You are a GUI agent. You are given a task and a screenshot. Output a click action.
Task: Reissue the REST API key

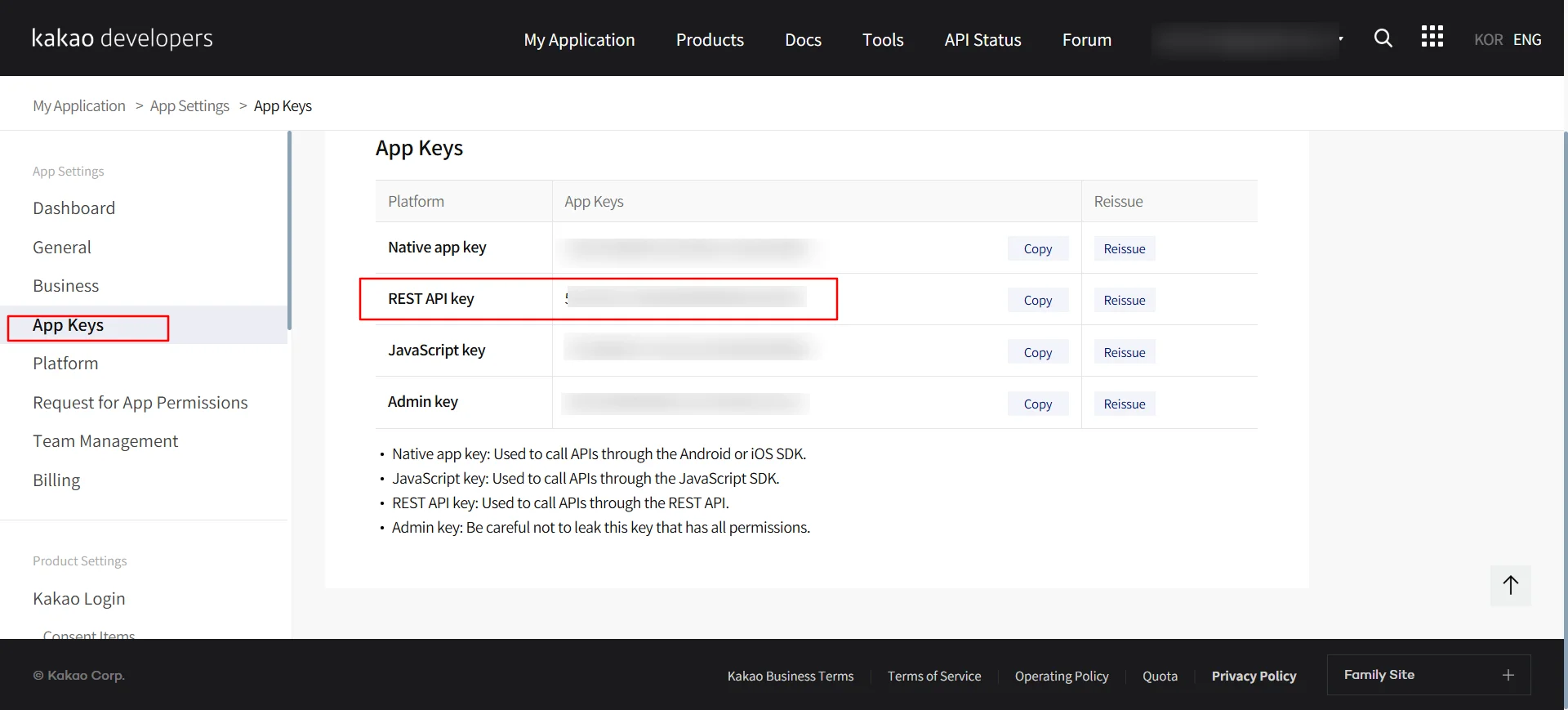pyautogui.click(x=1125, y=300)
